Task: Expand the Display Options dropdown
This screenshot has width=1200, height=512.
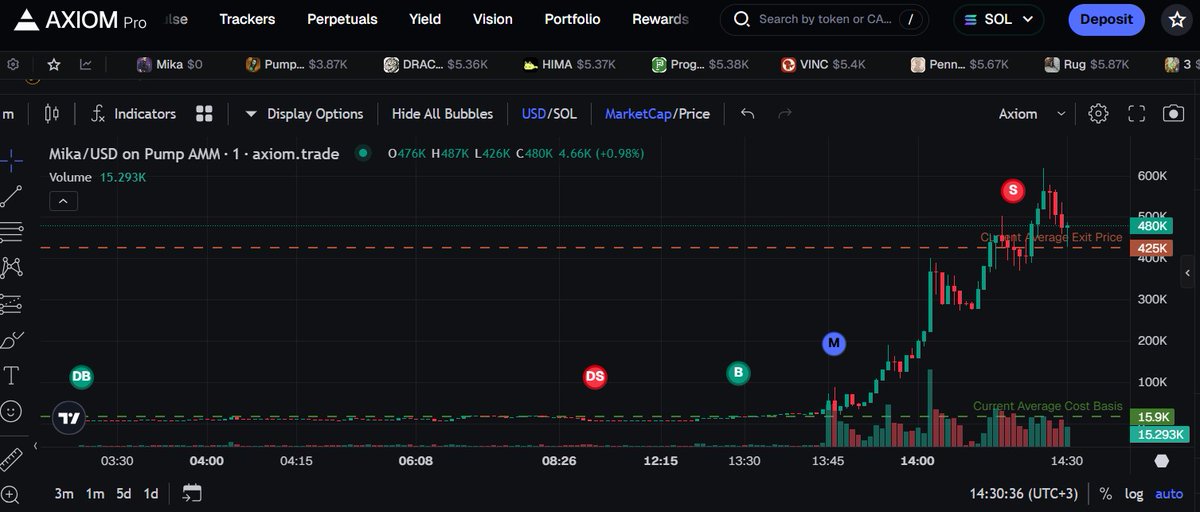Action: click(304, 113)
